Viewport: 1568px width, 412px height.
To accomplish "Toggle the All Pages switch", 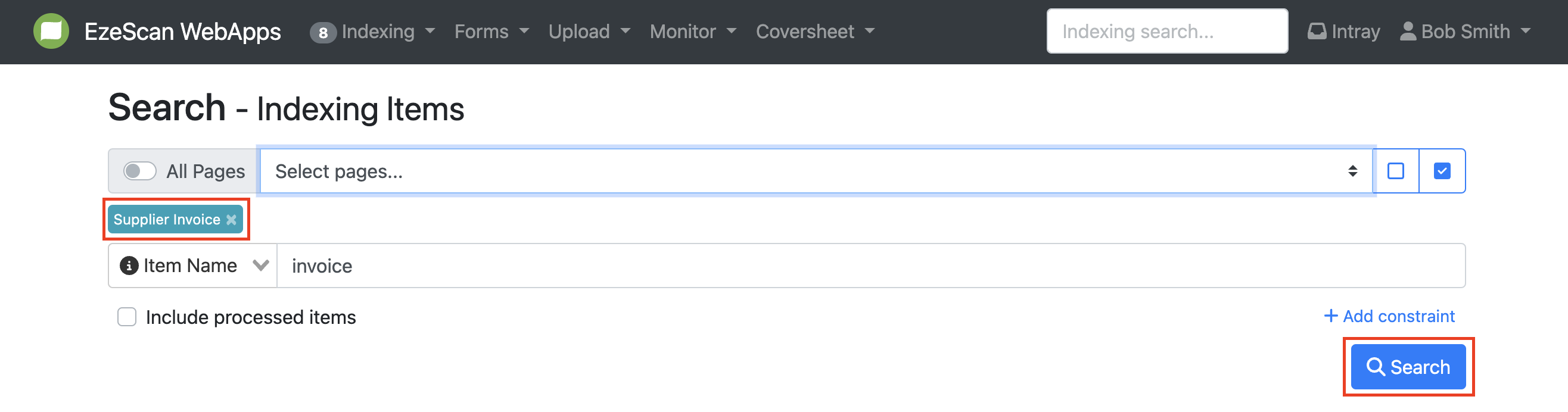I will [x=139, y=171].
